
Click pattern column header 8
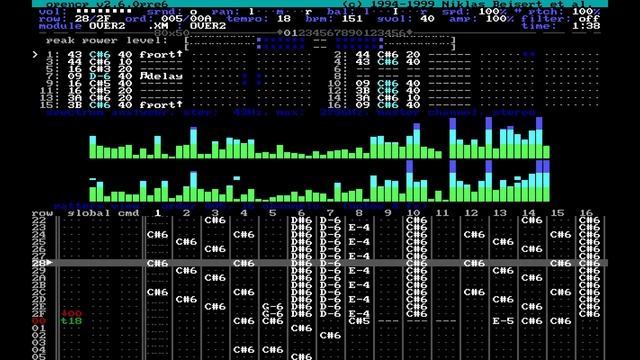pos(359,213)
